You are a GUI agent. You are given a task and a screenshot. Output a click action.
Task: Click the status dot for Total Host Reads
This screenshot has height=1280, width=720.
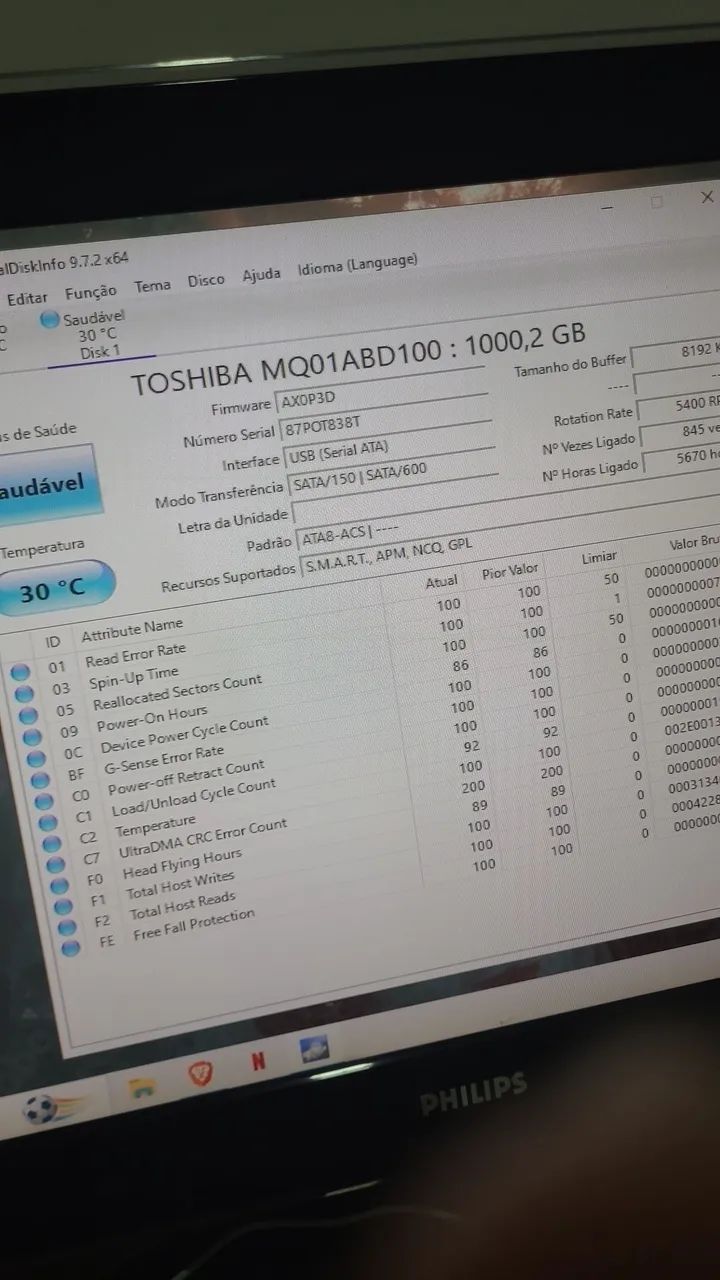67,927
